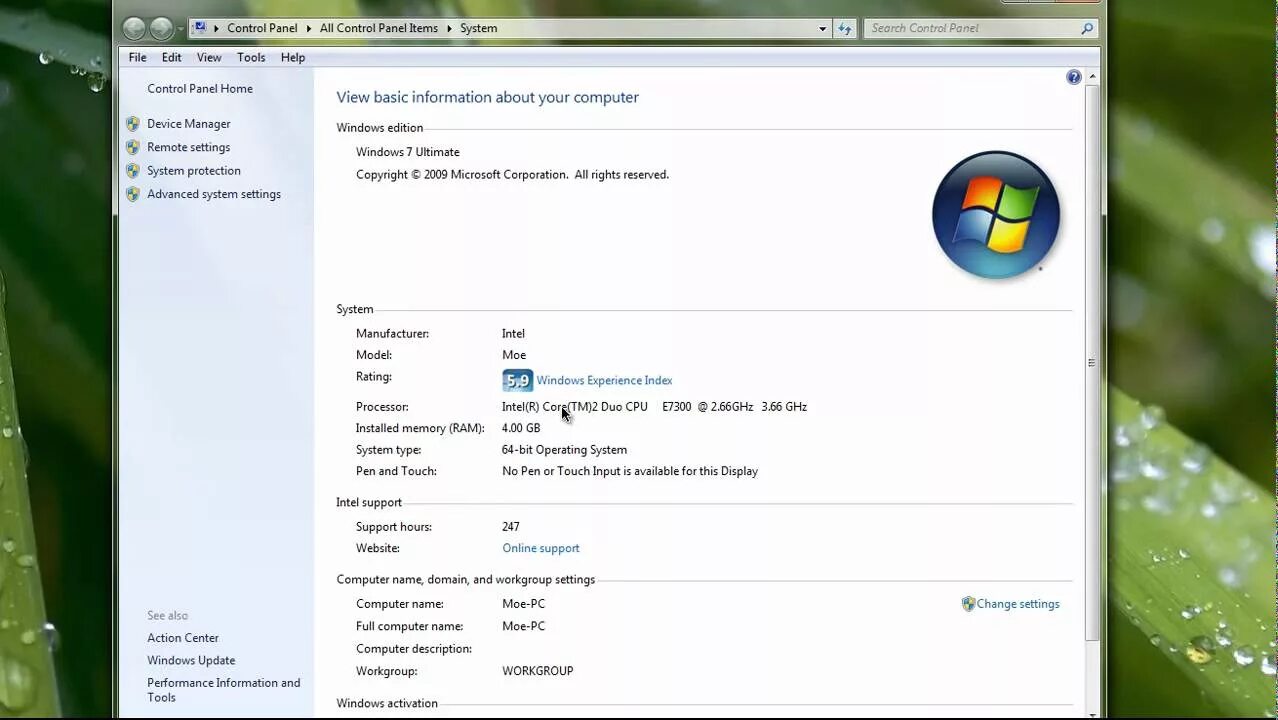Screen dimensions: 1278x720
Task: Click the Search Control Panel field
Action: click(x=980, y=28)
